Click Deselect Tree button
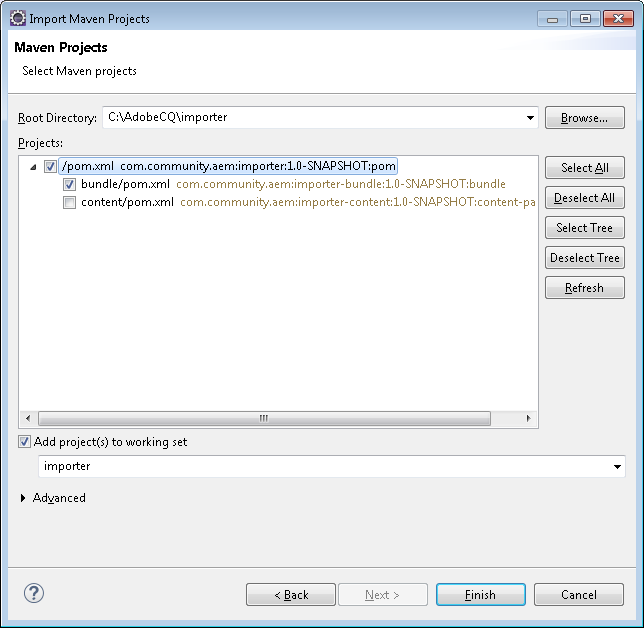 pyautogui.click(x=584, y=258)
